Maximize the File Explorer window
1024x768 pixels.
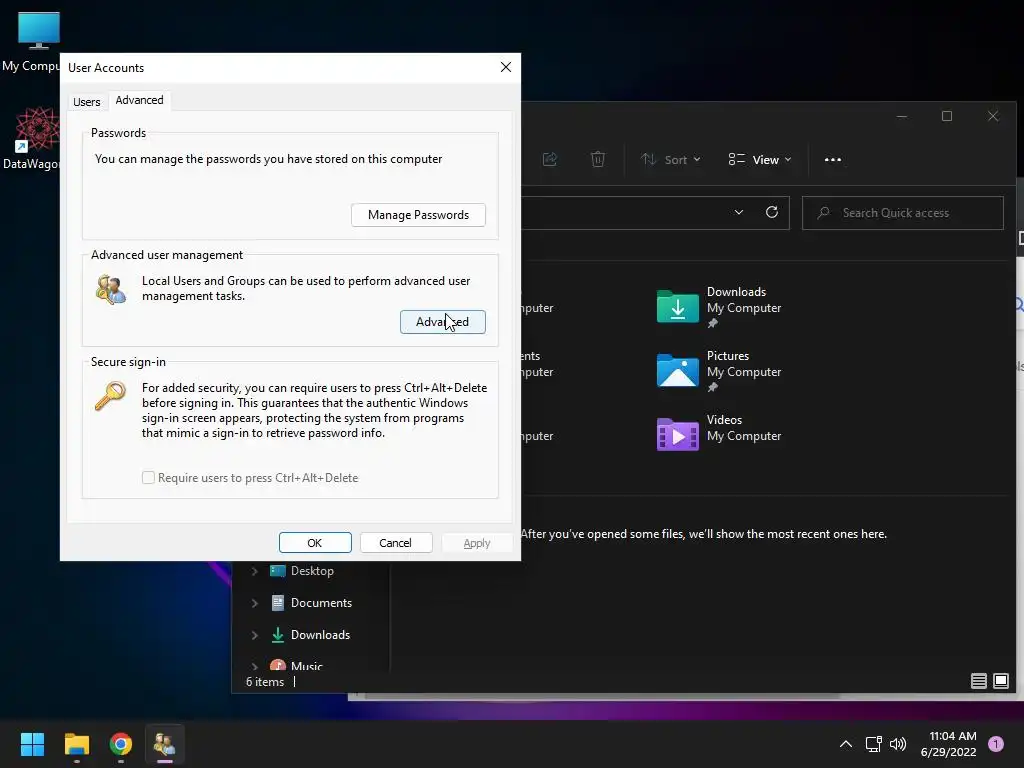(947, 116)
